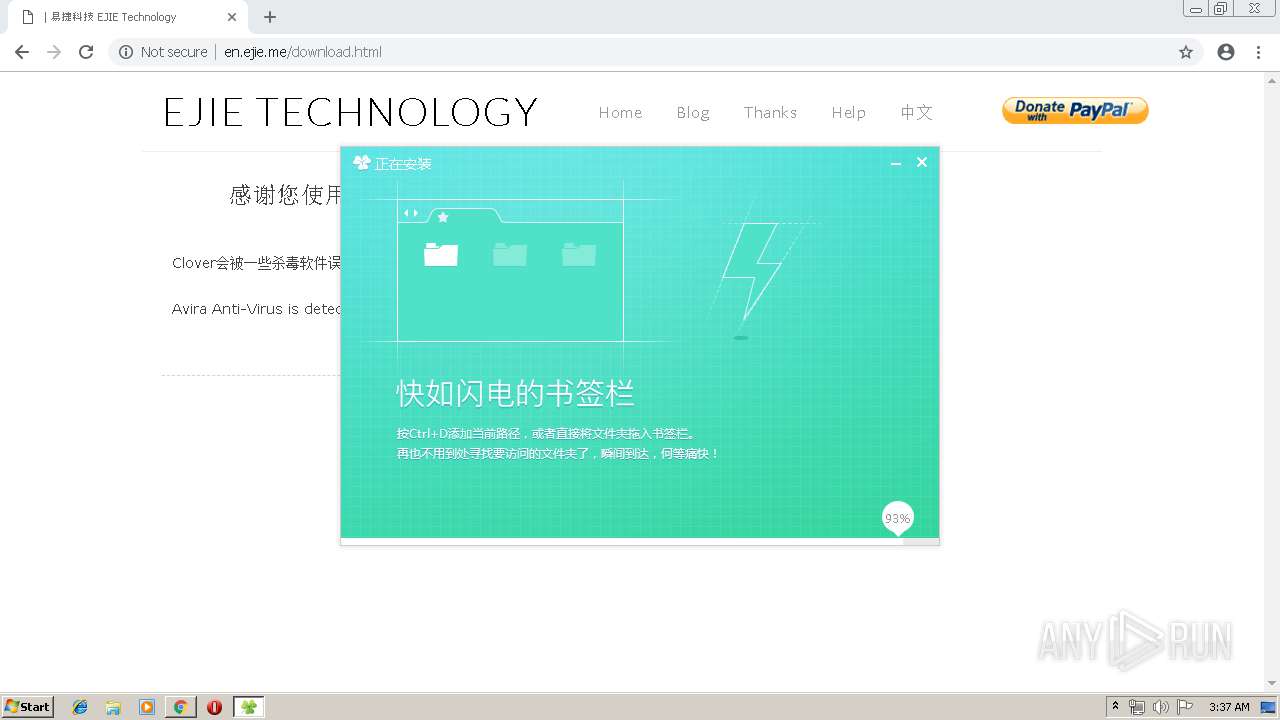
Task: Click the installer progress bar
Action: click(x=640, y=541)
